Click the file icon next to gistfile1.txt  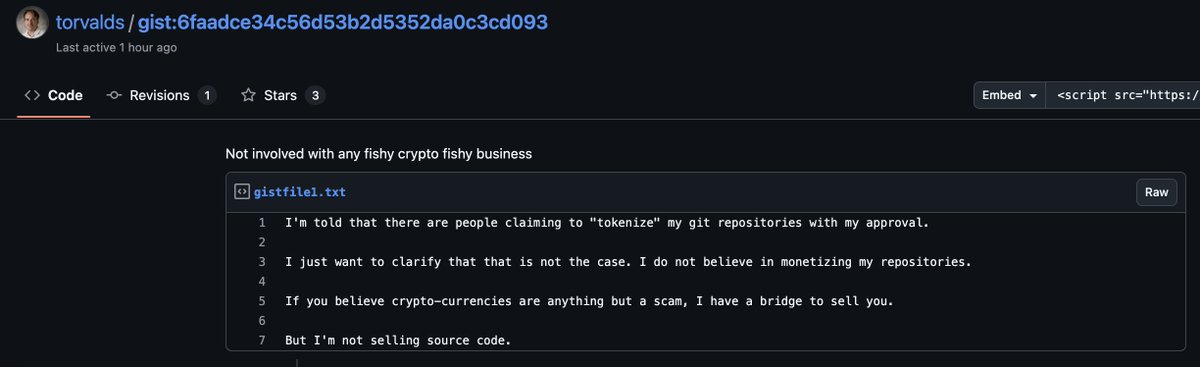tap(242, 192)
